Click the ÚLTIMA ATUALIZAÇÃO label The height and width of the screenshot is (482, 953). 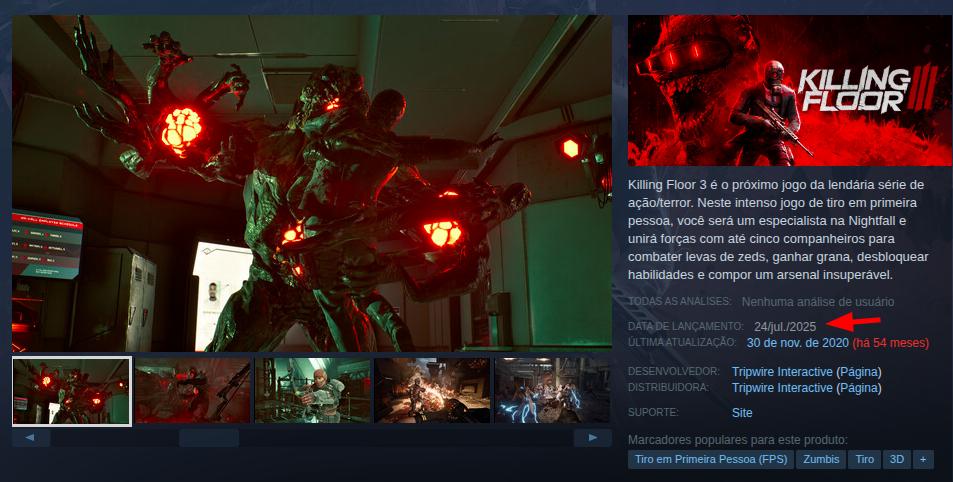tap(681, 342)
